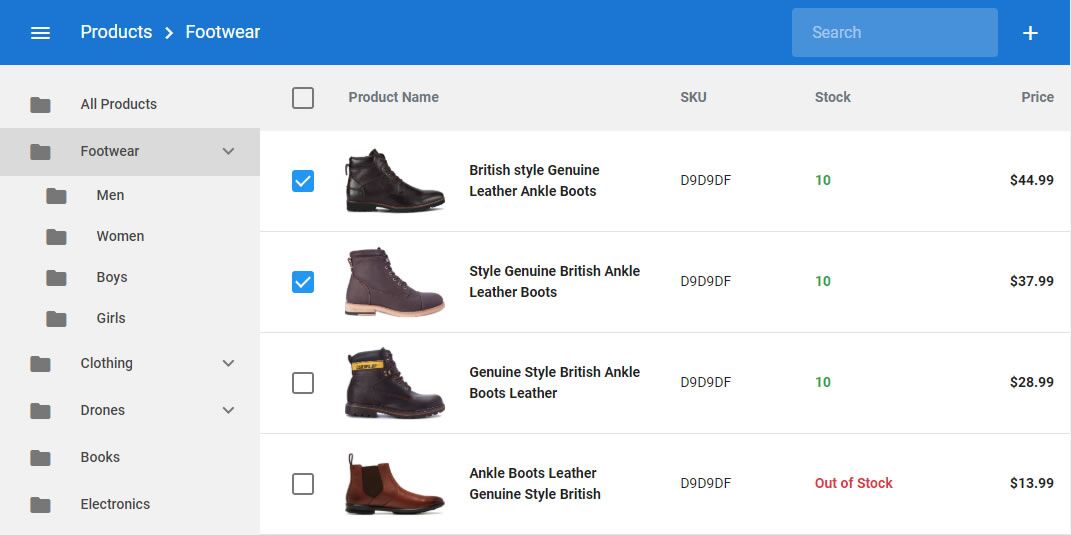Click the Books folder icon
1071x535 pixels.
coord(40,458)
